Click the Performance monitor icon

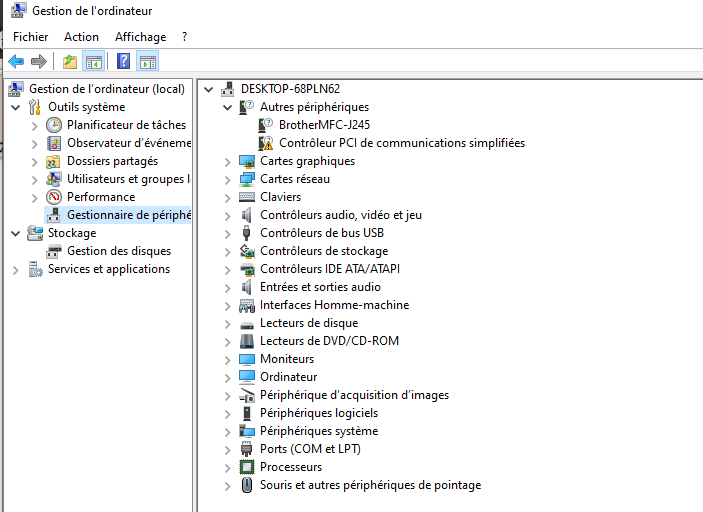(x=54, y=197)
